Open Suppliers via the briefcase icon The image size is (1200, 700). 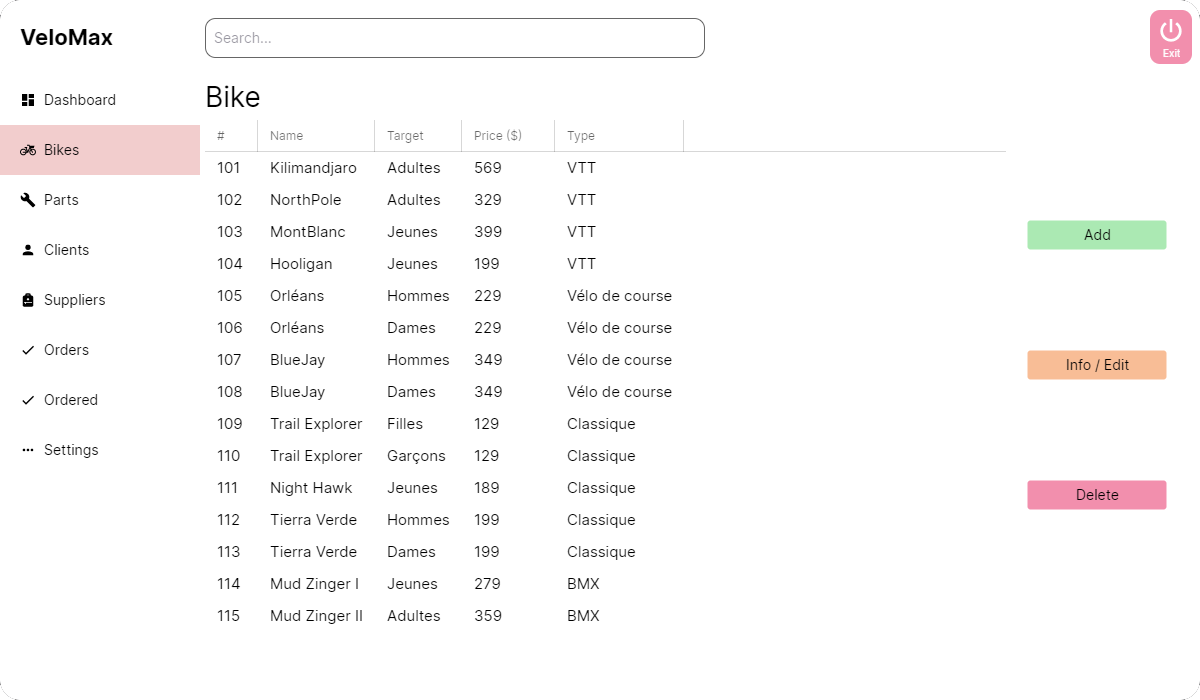[x=26, y=300]
